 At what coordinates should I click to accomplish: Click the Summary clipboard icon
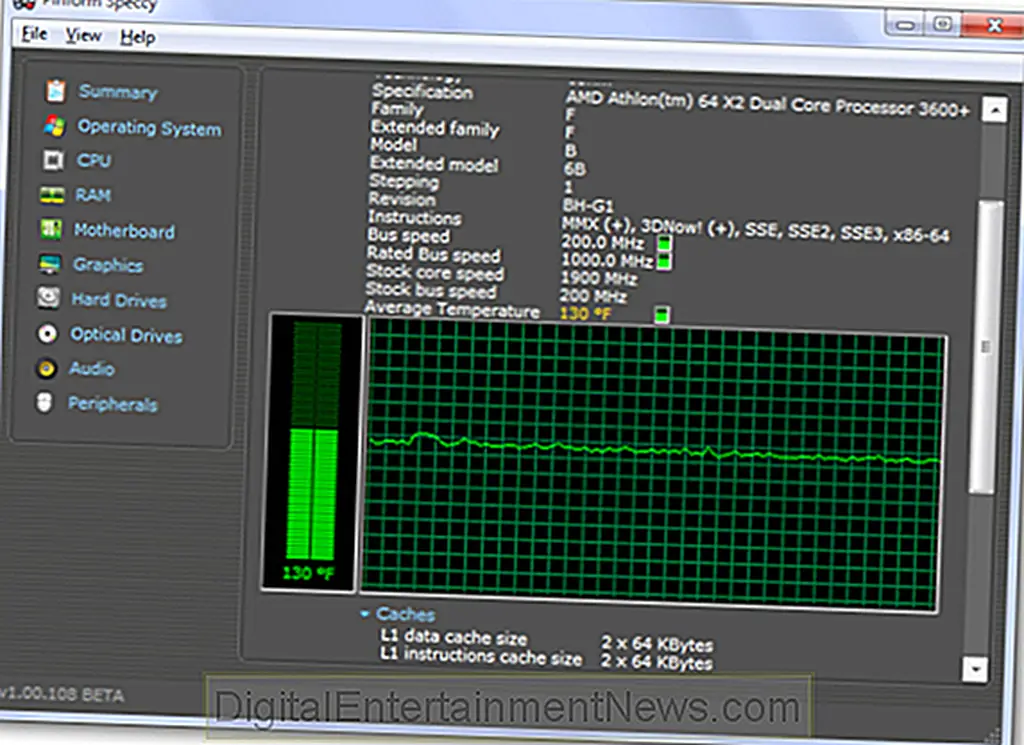tap(56, 91)
